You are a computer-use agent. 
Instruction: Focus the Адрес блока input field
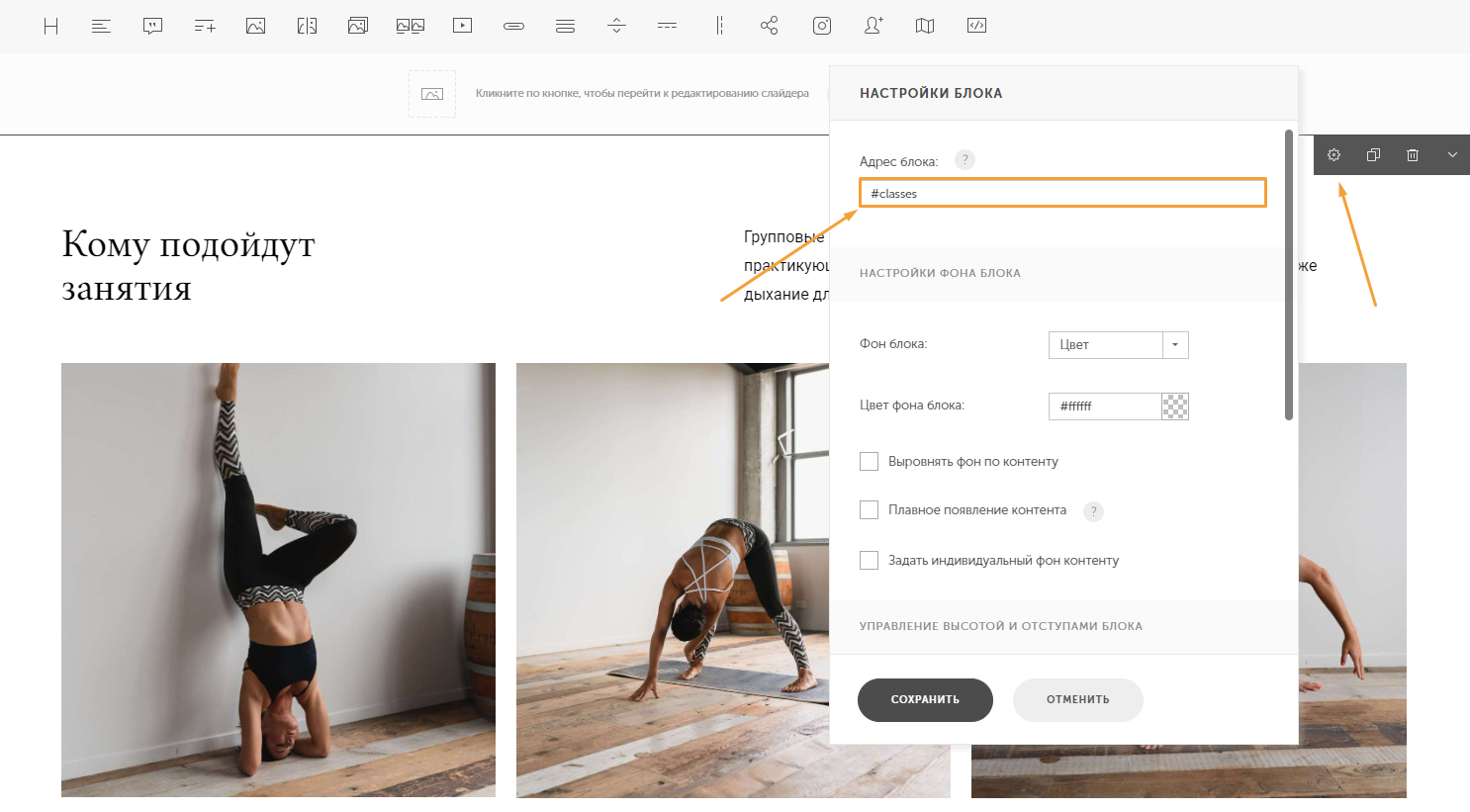pos(1062,193)
